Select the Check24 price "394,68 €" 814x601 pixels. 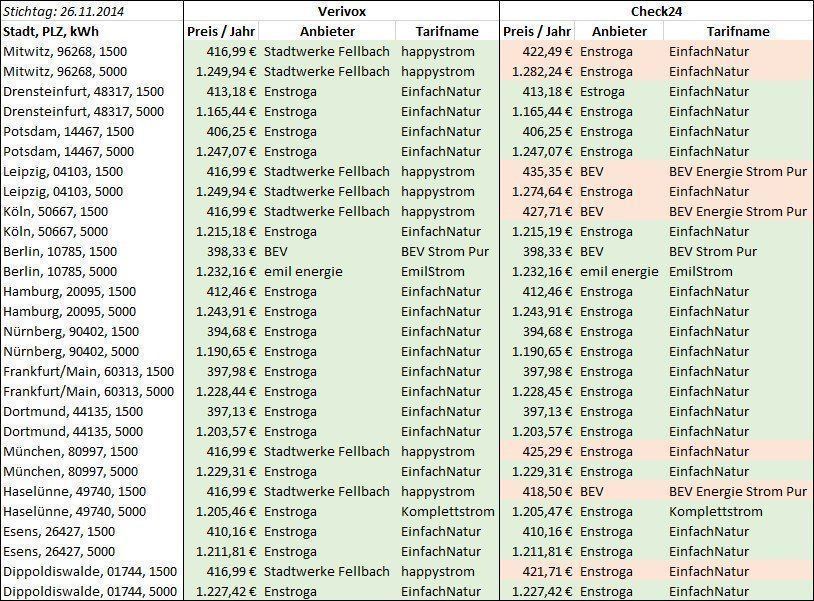[547, 332]
